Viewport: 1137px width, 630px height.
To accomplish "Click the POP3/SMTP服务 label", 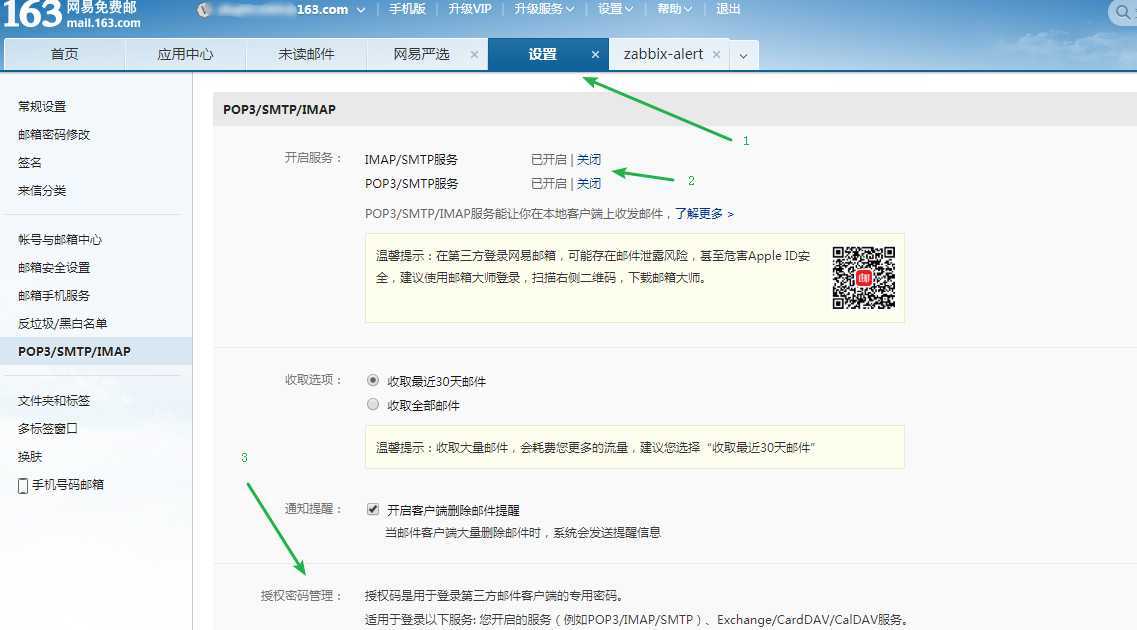I will [411, 183].
